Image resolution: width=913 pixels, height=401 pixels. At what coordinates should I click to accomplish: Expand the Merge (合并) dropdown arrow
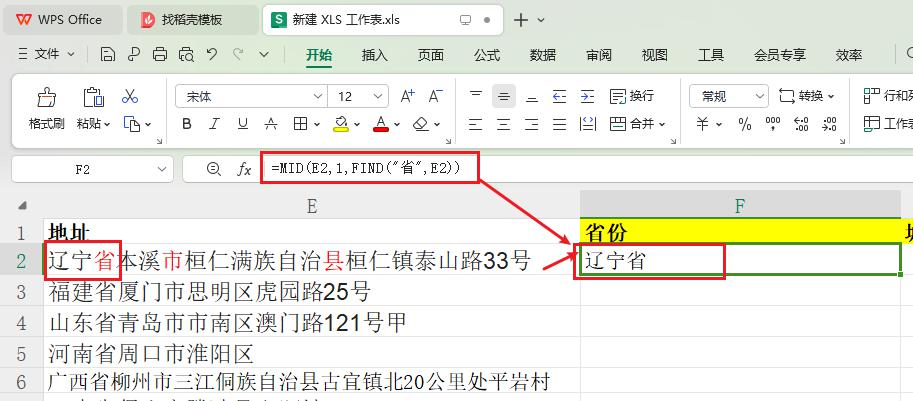click(x=662, y=125)
